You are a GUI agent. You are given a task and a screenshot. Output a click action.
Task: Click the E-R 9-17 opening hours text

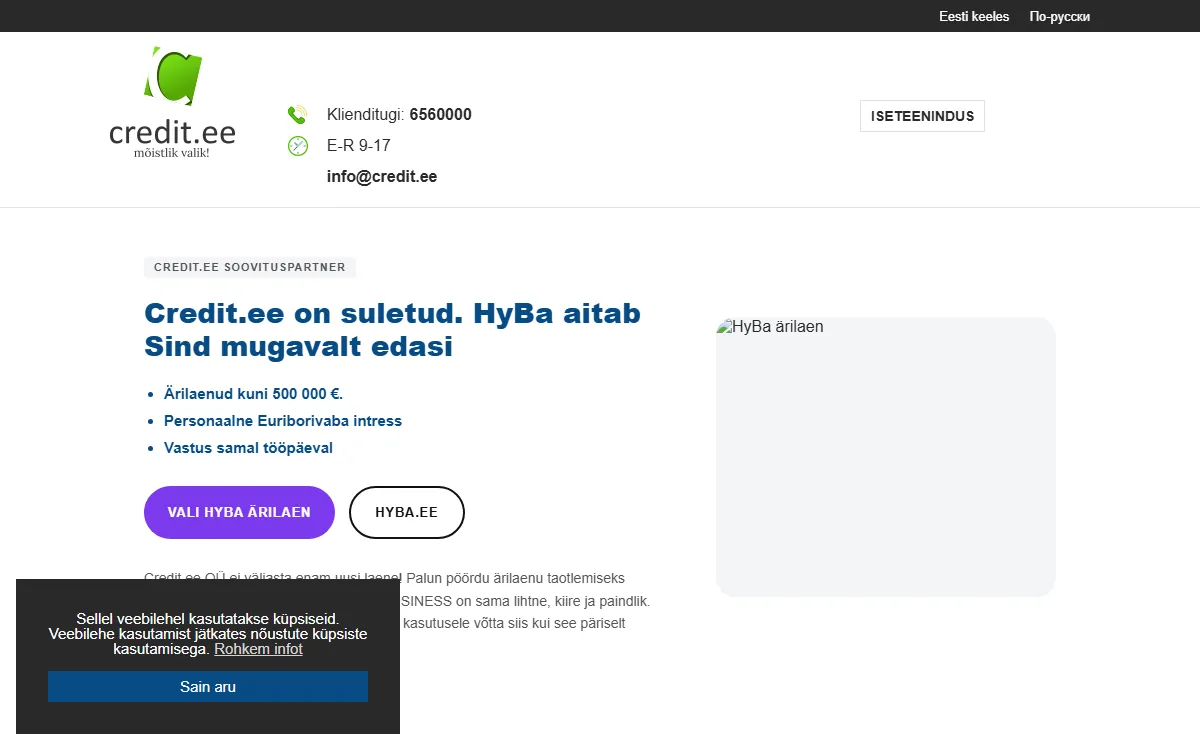[x=359, y=146]
